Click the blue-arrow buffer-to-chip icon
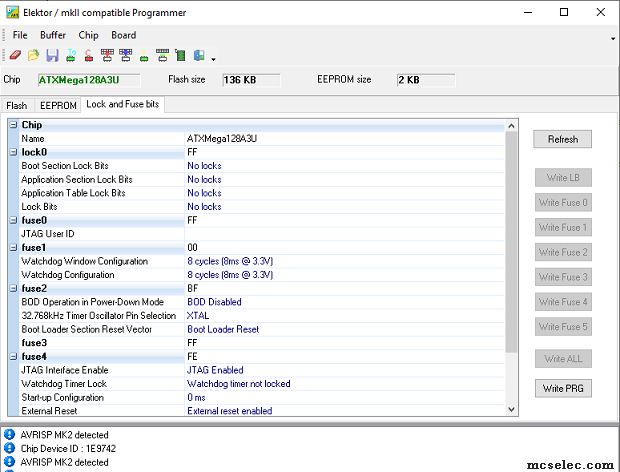This screenshot has height=472, width=620. point(126,55)
